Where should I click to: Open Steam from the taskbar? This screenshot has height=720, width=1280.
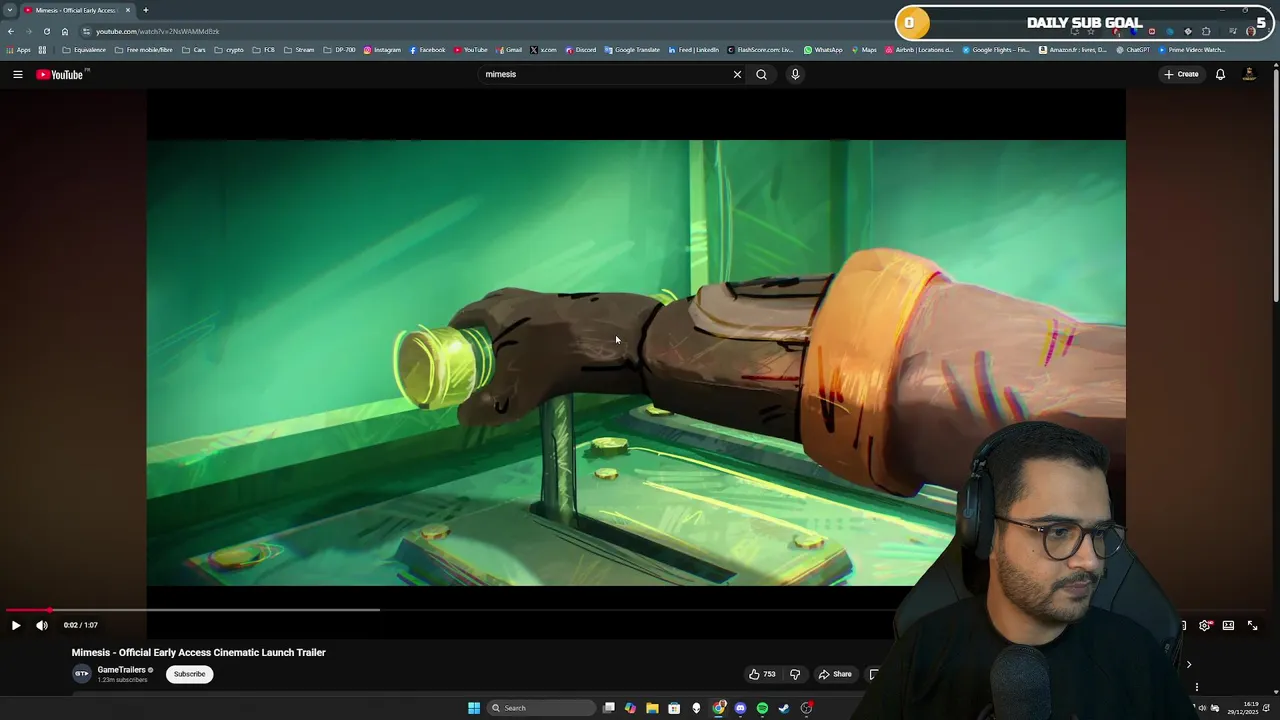pos(784,708)
